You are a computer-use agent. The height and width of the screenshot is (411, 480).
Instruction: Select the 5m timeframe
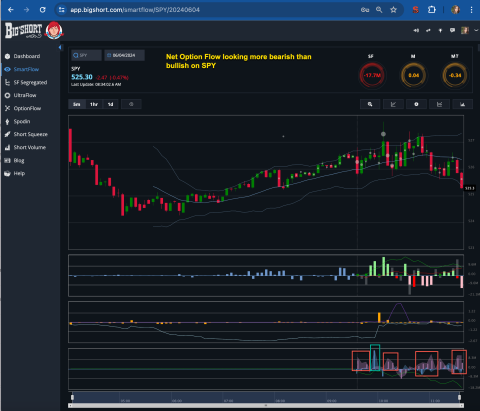coord(77,104)
